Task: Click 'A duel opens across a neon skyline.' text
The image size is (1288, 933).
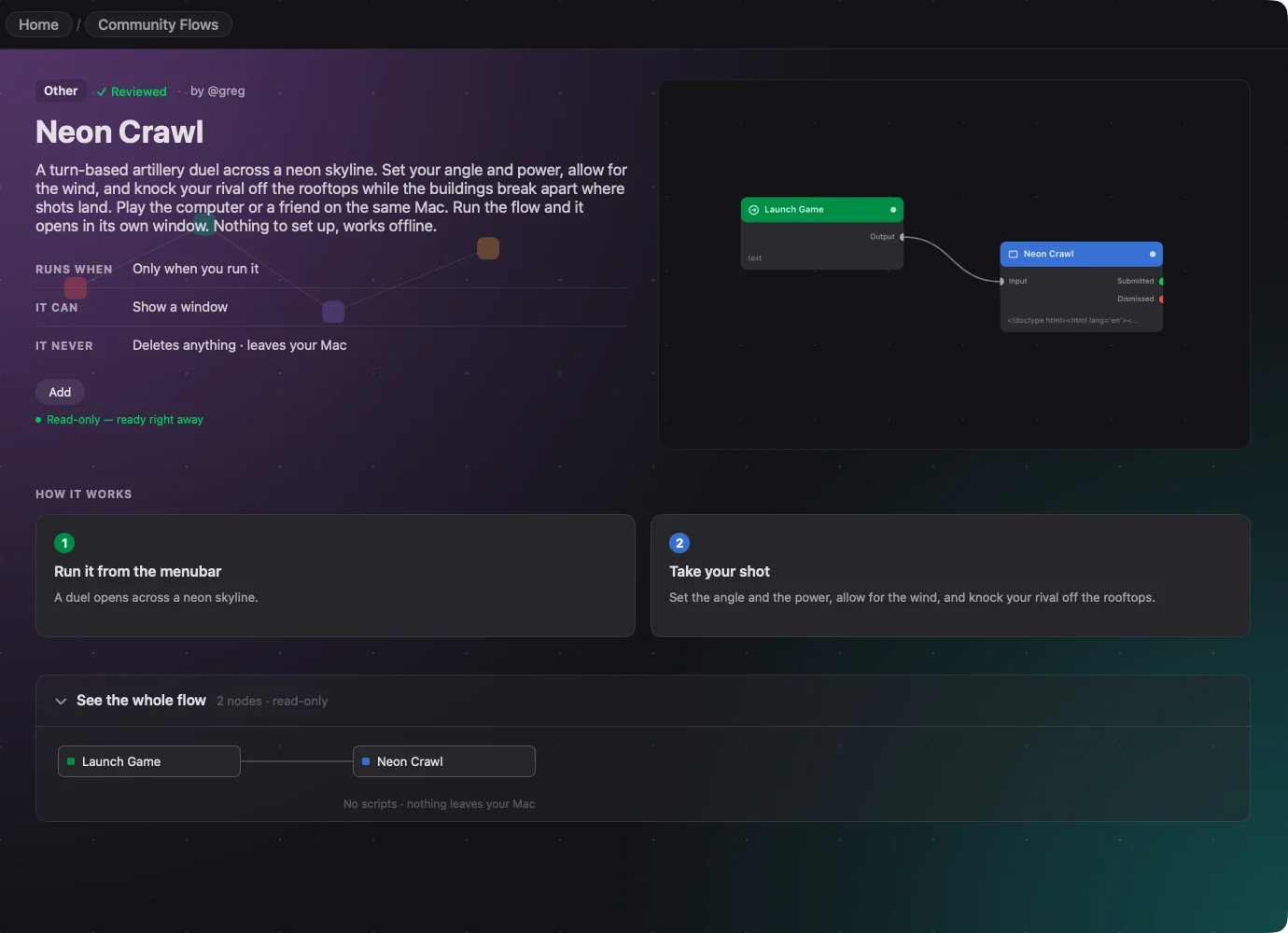Action: tap(156, 597)
